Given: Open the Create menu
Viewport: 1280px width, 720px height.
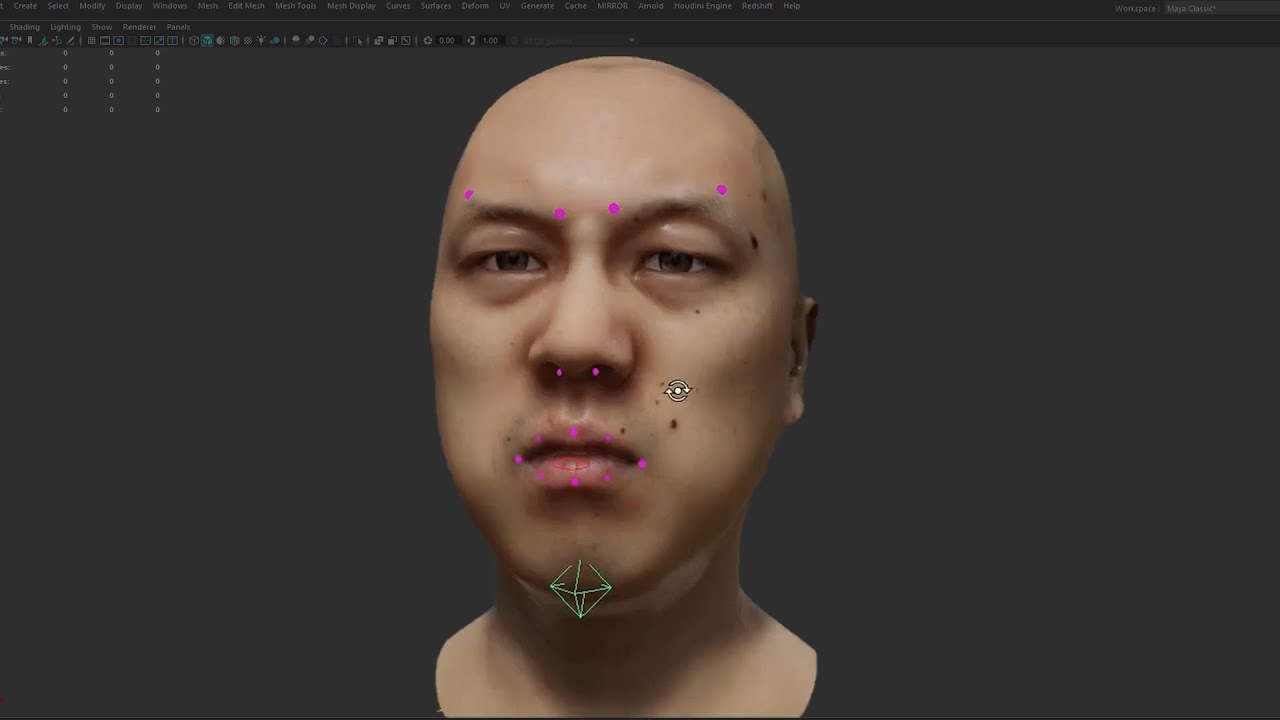Looking at the screenshot, I should coord(25,6).
